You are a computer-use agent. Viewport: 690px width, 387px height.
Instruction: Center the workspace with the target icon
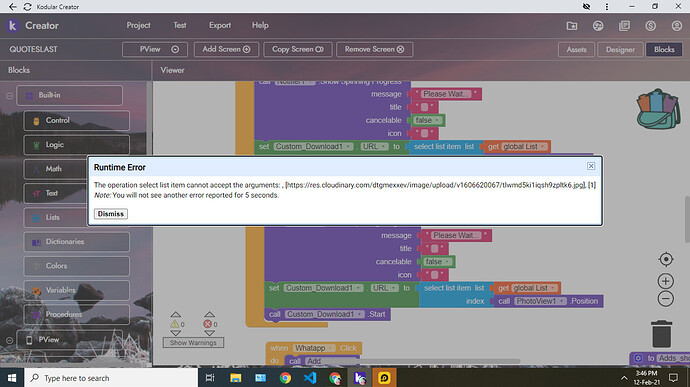pyautogui.click(x=666, y=259)
